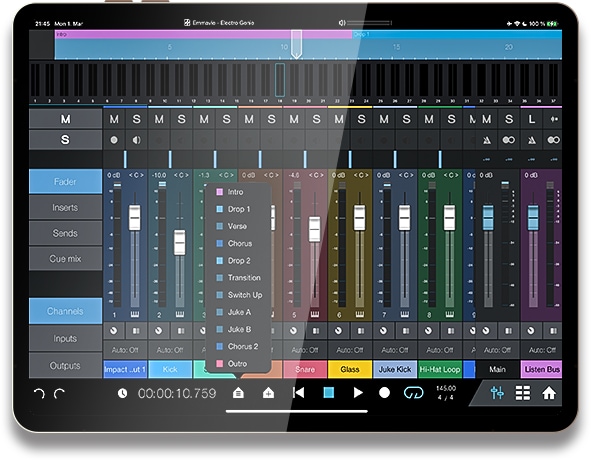Start playback with the play button
Screen dimensions: 591x460
358,393
